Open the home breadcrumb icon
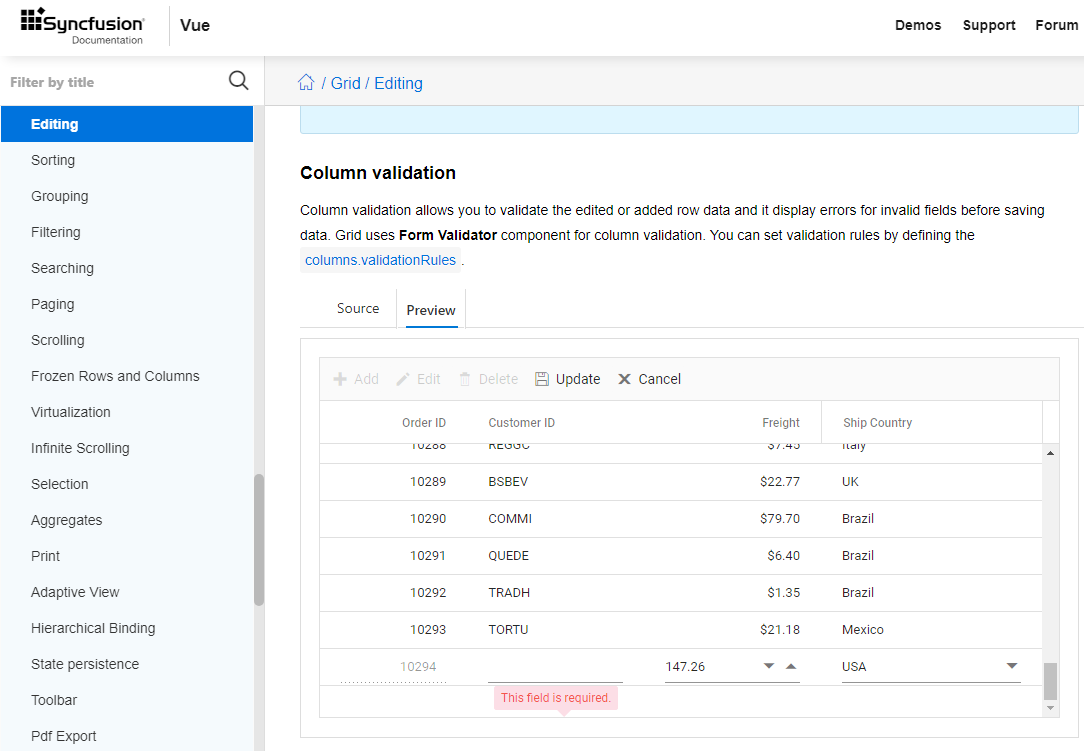This screenshot has height=751, width=1084. (306, 82)
